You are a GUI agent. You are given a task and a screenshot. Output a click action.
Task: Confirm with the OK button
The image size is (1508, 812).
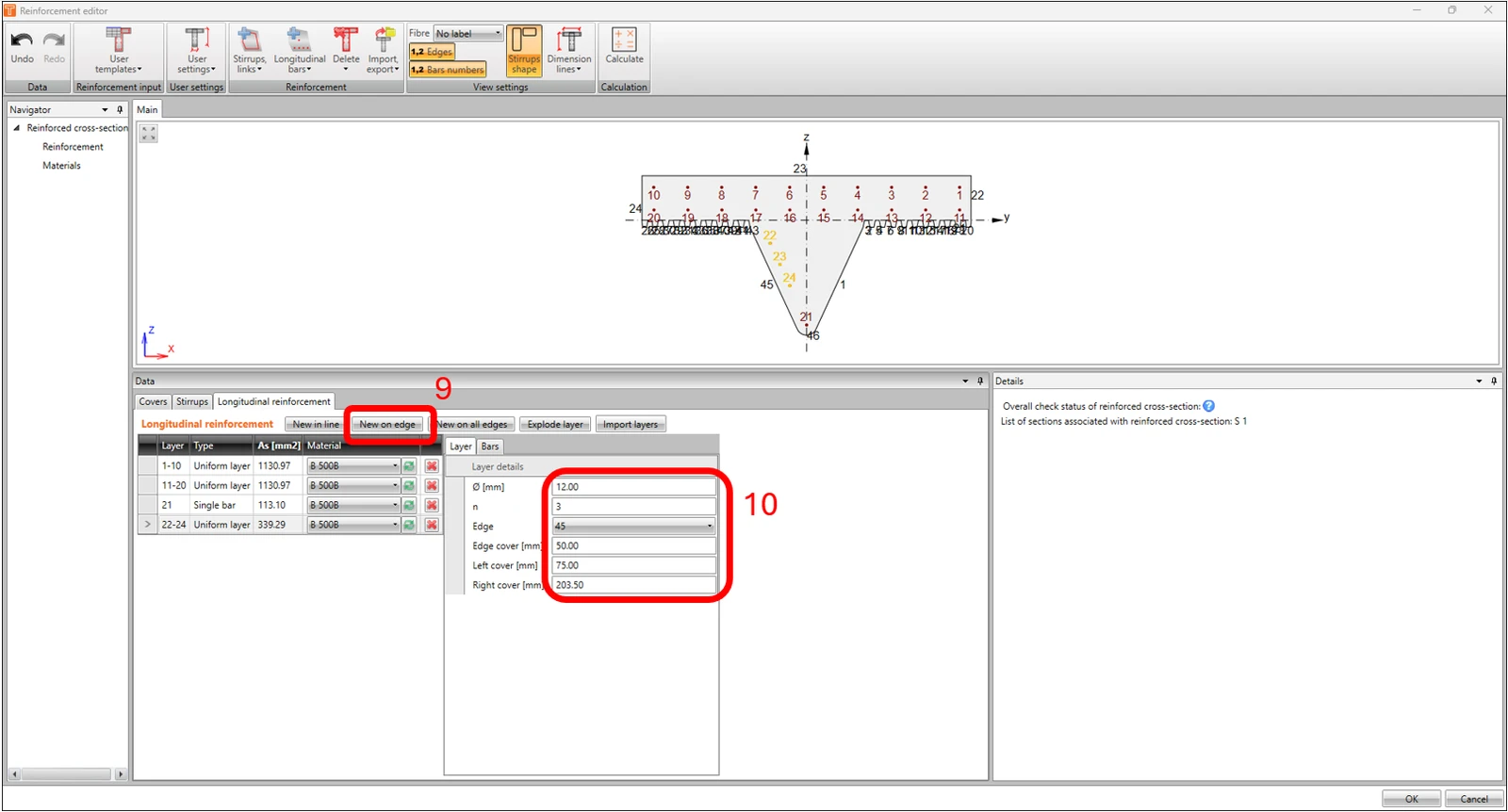coord(1411,799)
